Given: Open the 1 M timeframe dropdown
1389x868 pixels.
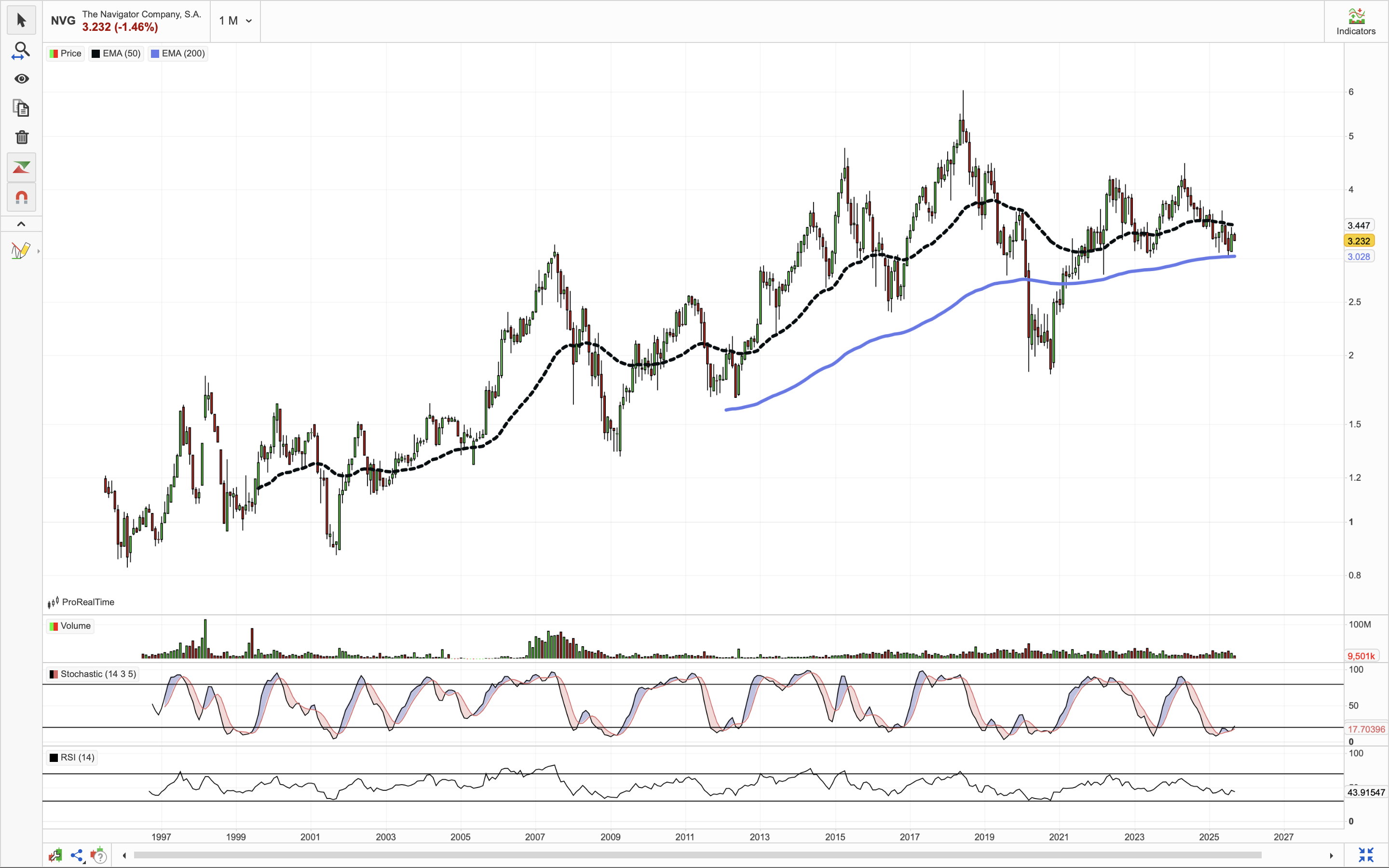Looking at the screenshot, I should pos(235,21).
